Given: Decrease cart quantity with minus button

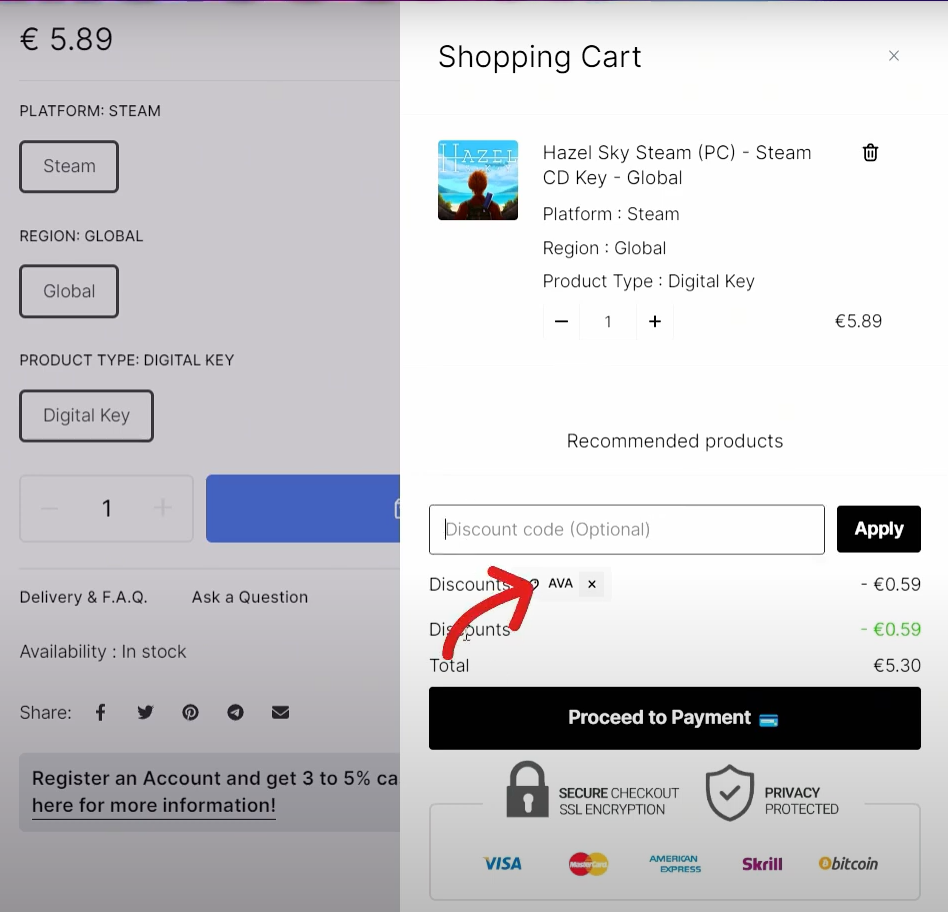Looking at the screenshot, I should pos(561,321).
